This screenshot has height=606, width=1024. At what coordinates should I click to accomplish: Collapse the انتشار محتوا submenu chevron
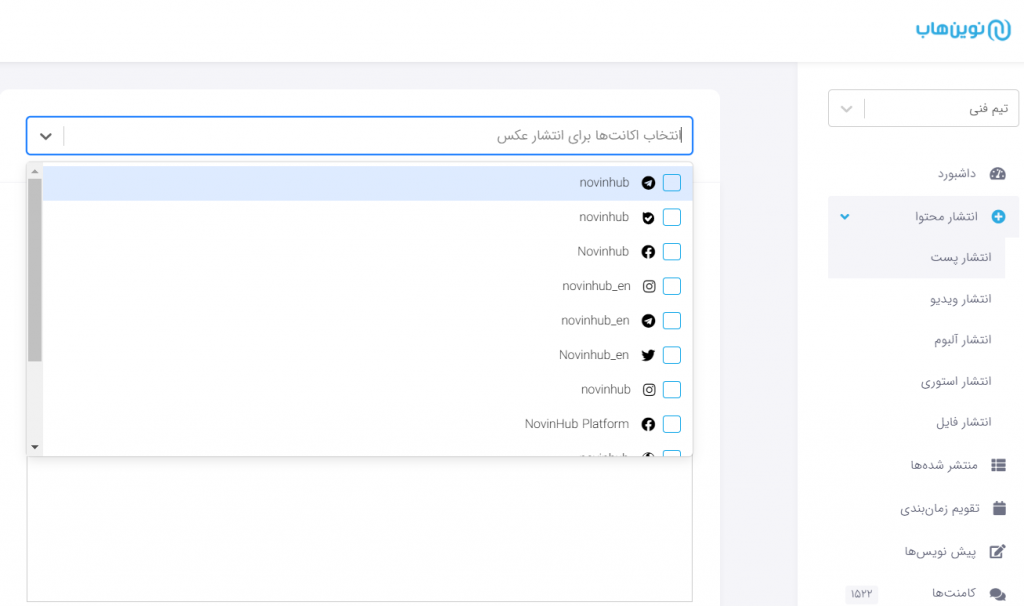point(844,217)
